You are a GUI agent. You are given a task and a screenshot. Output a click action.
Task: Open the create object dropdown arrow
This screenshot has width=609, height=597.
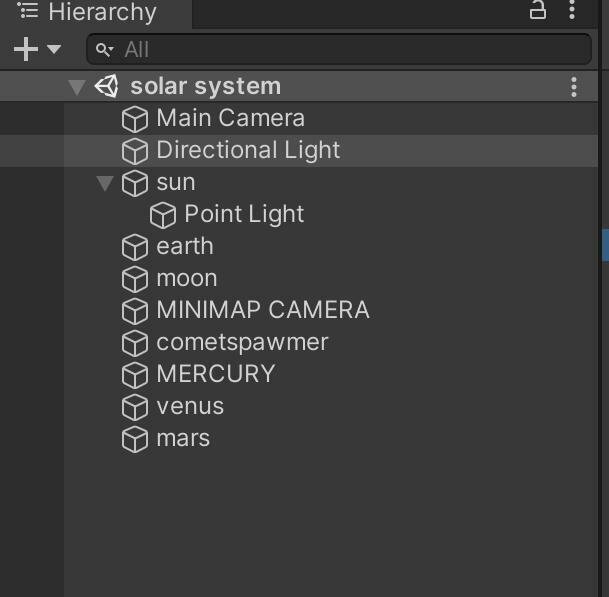pyautogui.click(x=54, y=49)
